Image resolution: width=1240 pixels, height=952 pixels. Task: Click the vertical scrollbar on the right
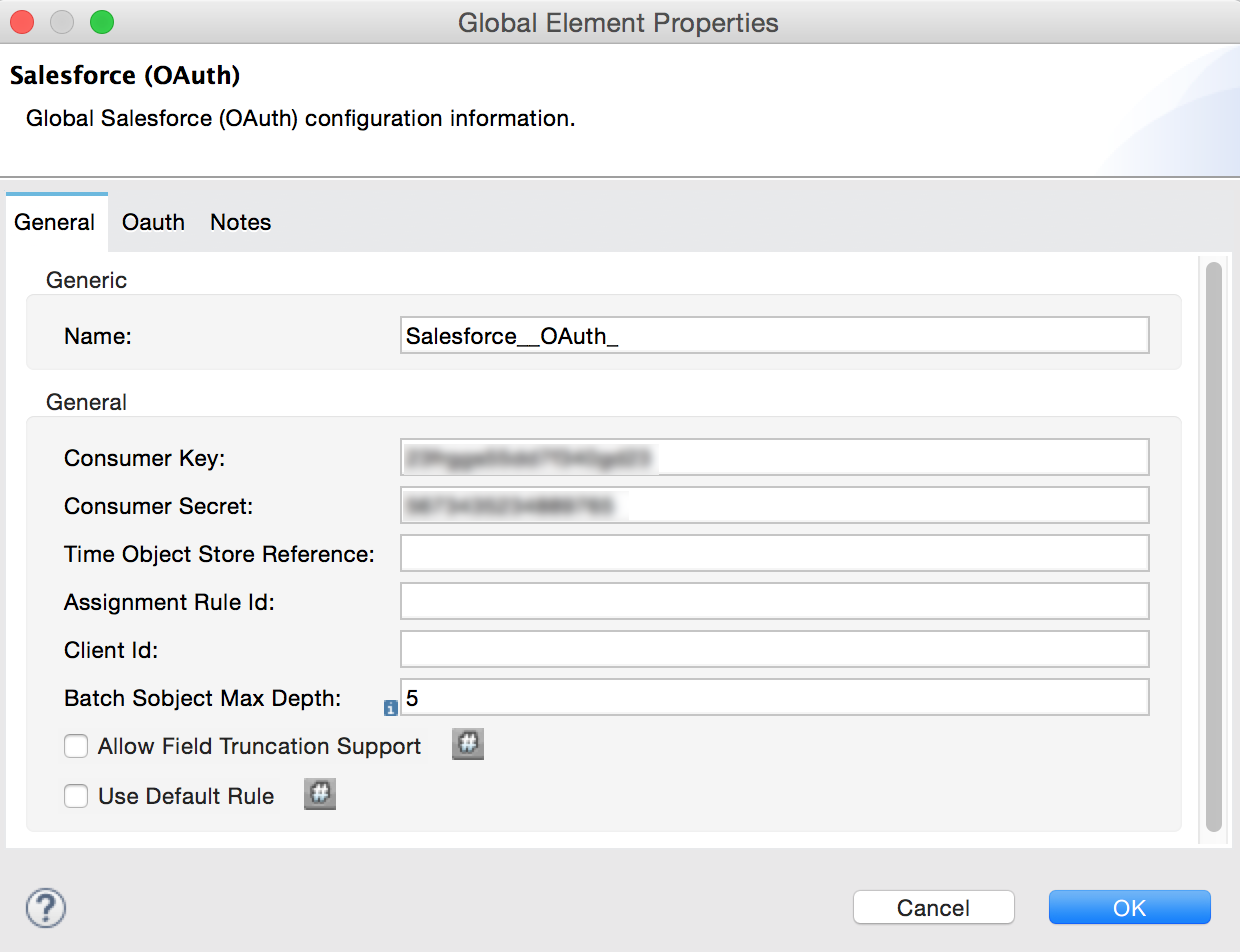tap(1213, 546)
